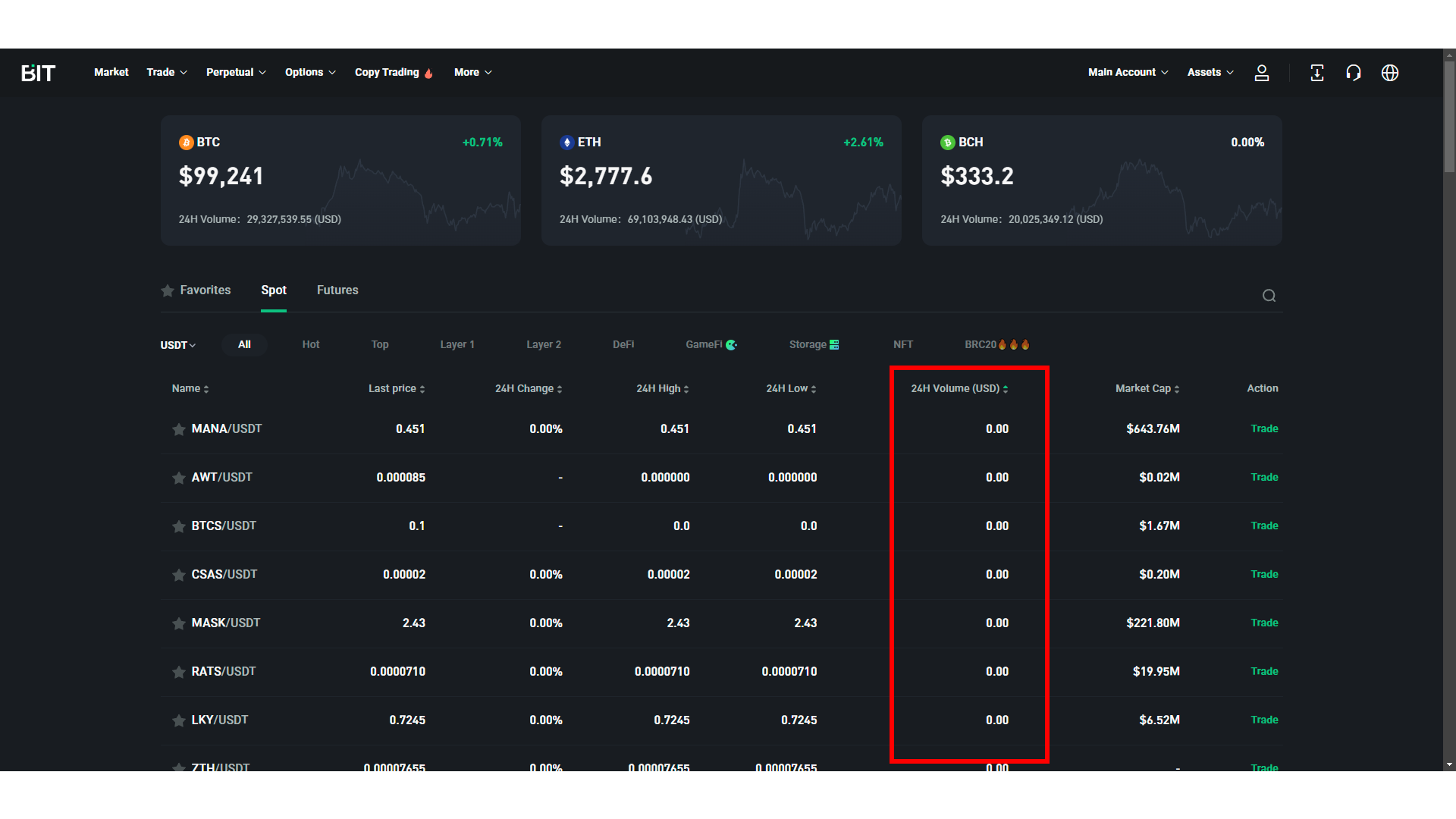Viewport: 1456px width, 819px height.
Task: Open the ETH price card
Action: (721, 180)
